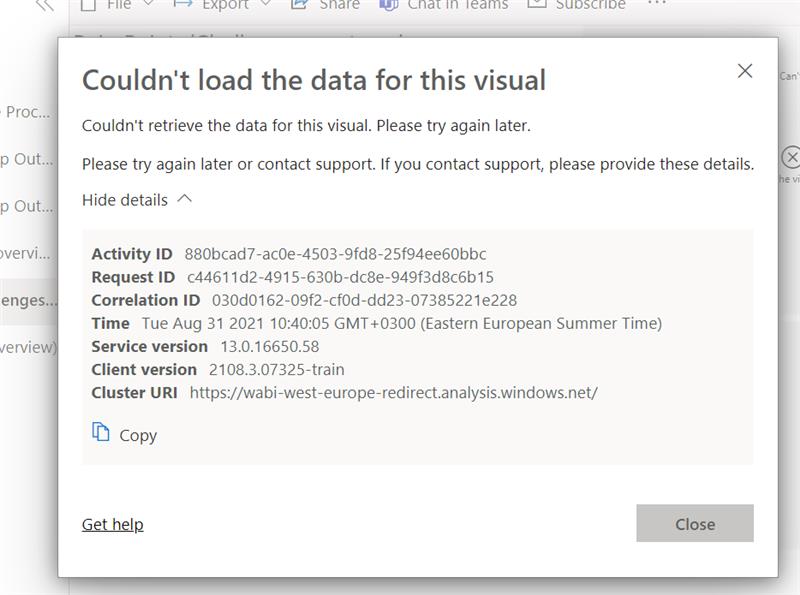Image resolution: width=800 pixels, height=595 pixels.
Task: Click Chat in Teams toolbar item
Action: tap(444, 5)
